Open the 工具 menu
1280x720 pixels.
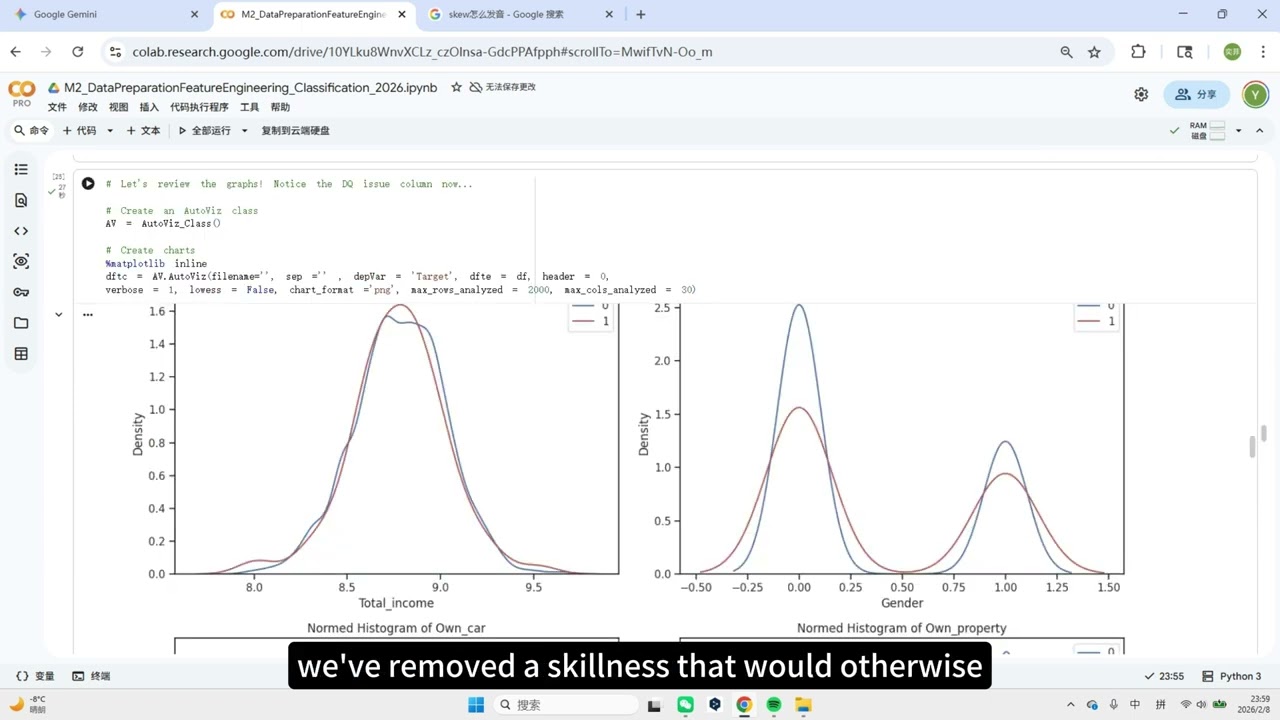[x=249, y=107]
